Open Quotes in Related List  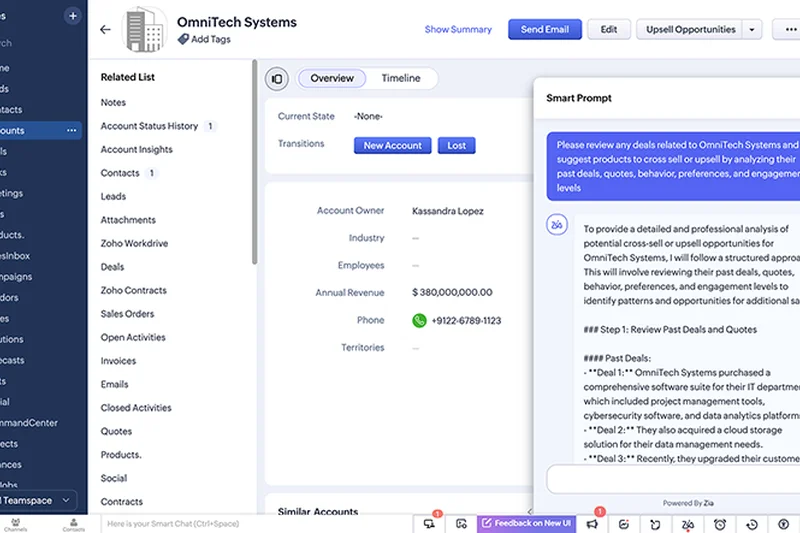(116, 431)
